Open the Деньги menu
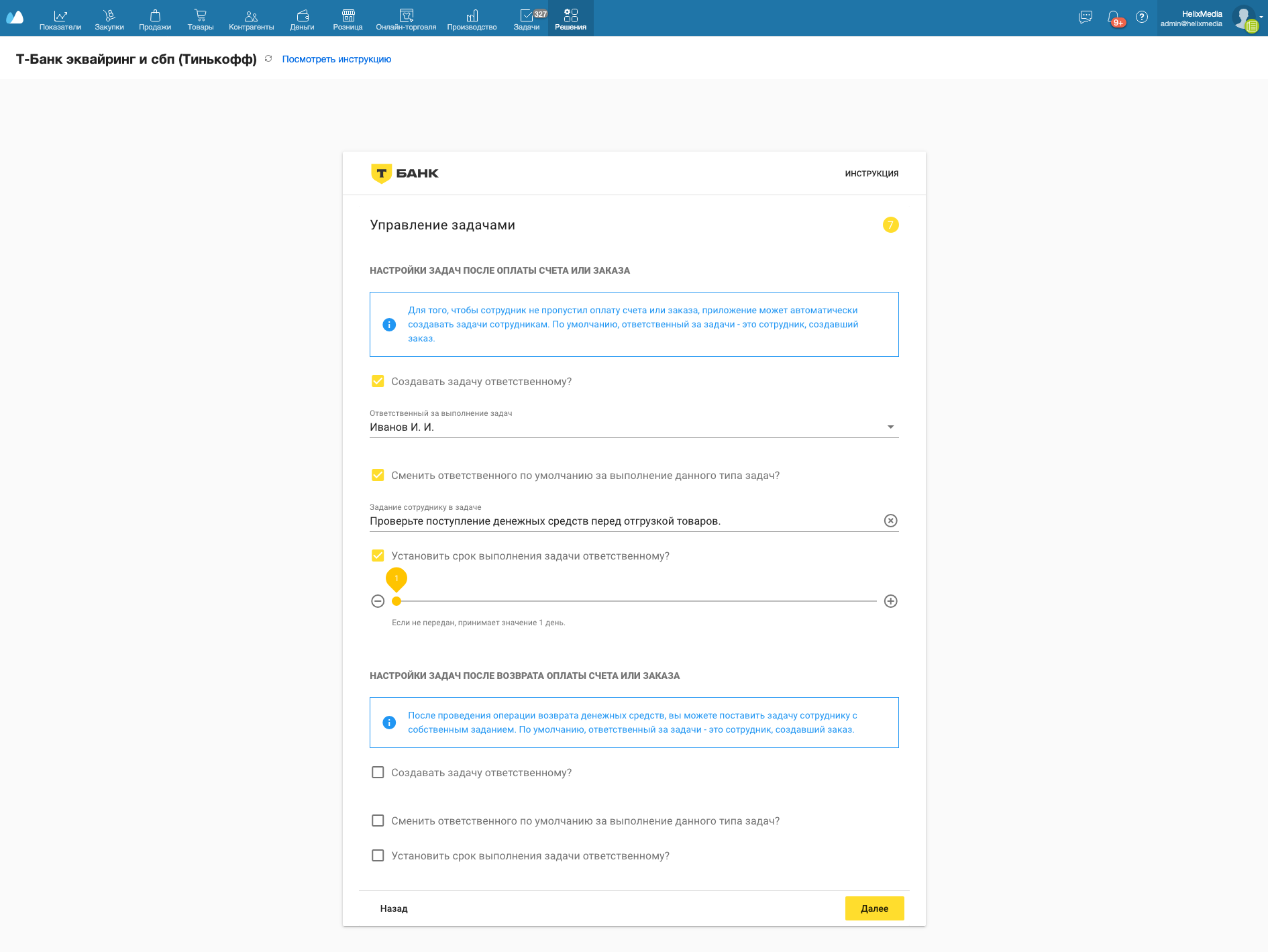Image resolution: width=1268 pixels, height=952 pixels. (x=302, y=19)
